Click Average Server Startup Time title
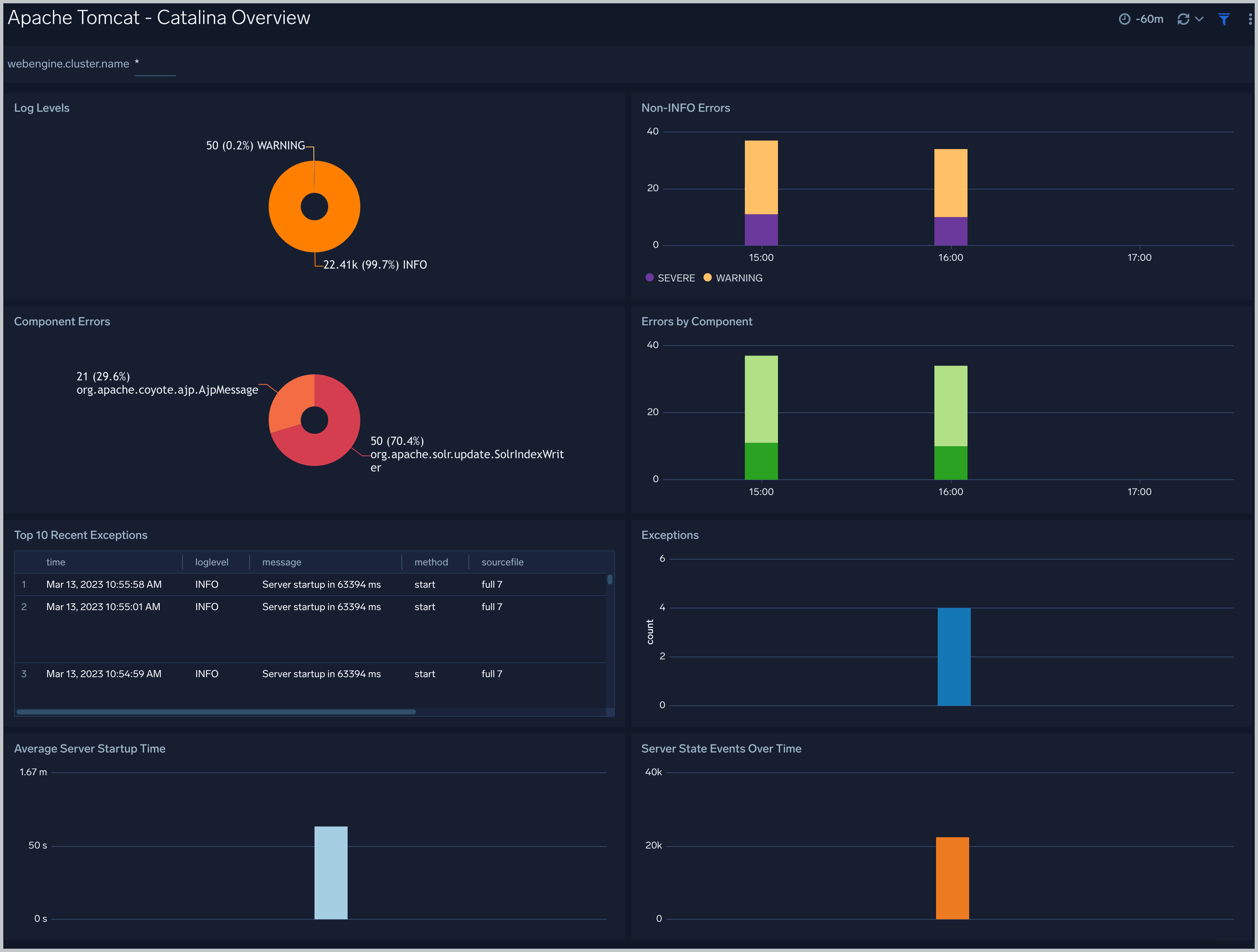The width and height of the screenshot is (1258, 952). pyautogui.click(x=90, y=749)
